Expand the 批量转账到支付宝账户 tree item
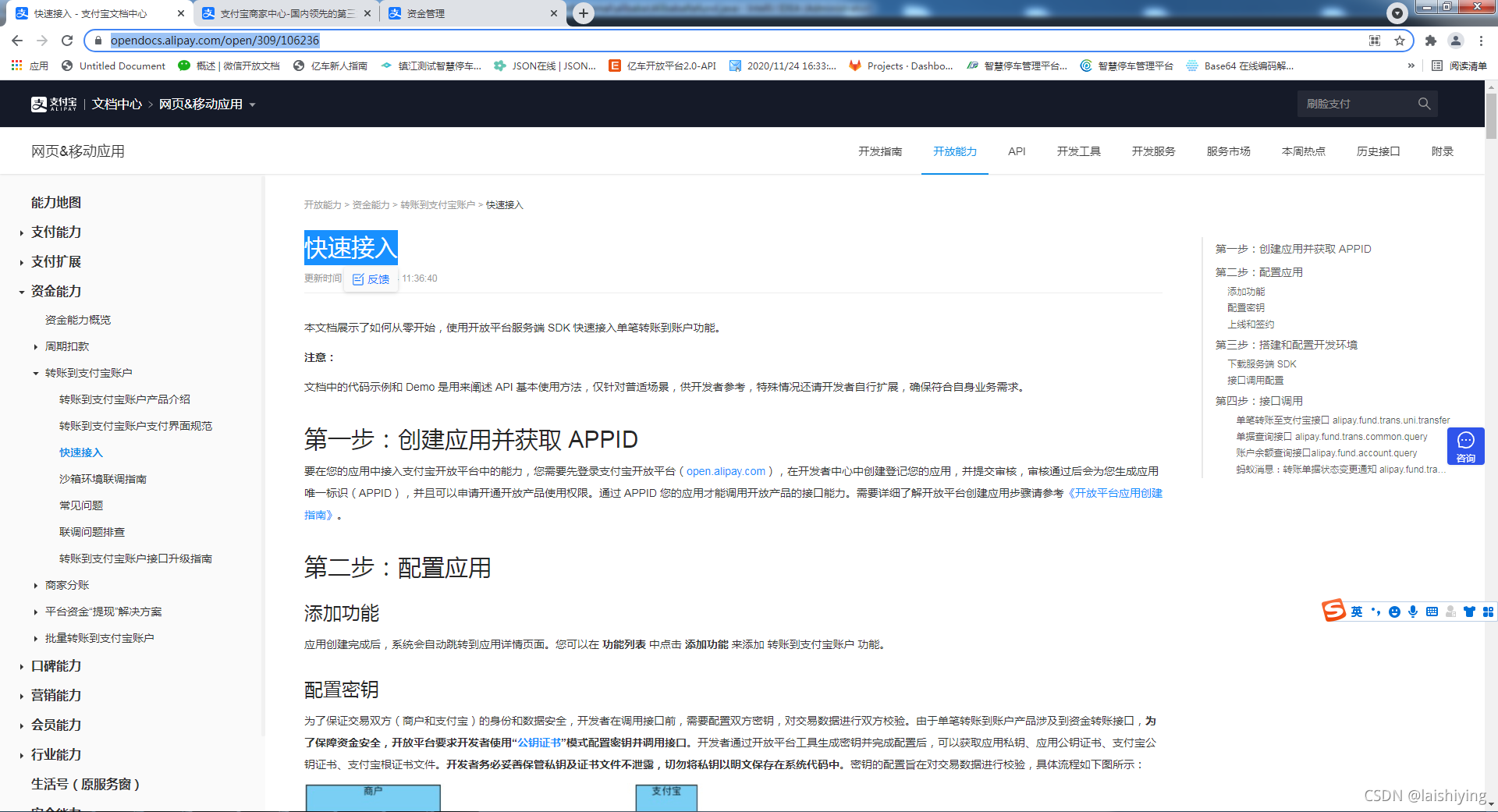The height and width of the screenshot is (812, 1498). 36,638
